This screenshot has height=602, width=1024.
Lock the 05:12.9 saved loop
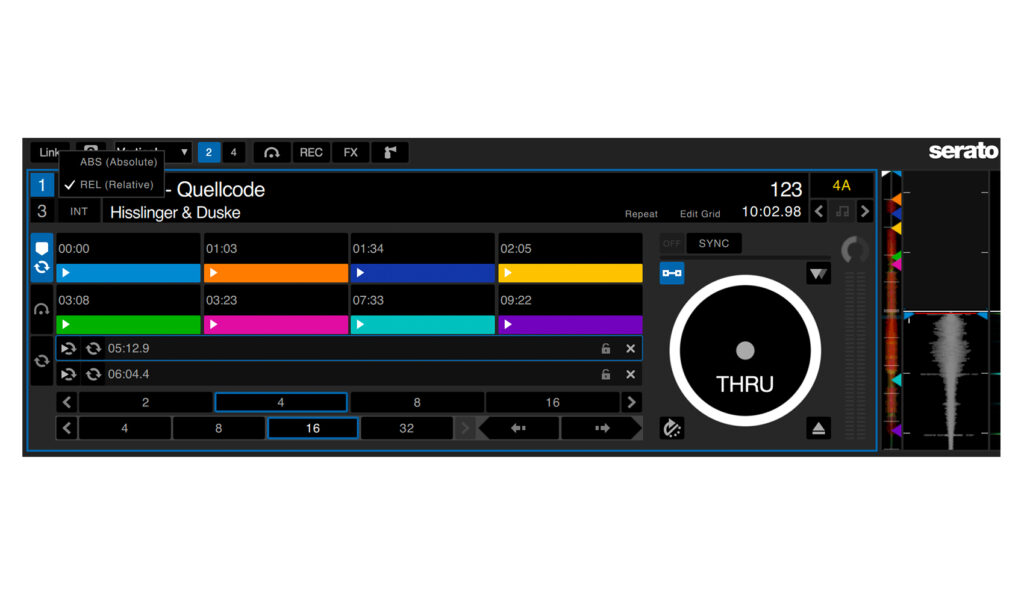(x=605, y=349)
